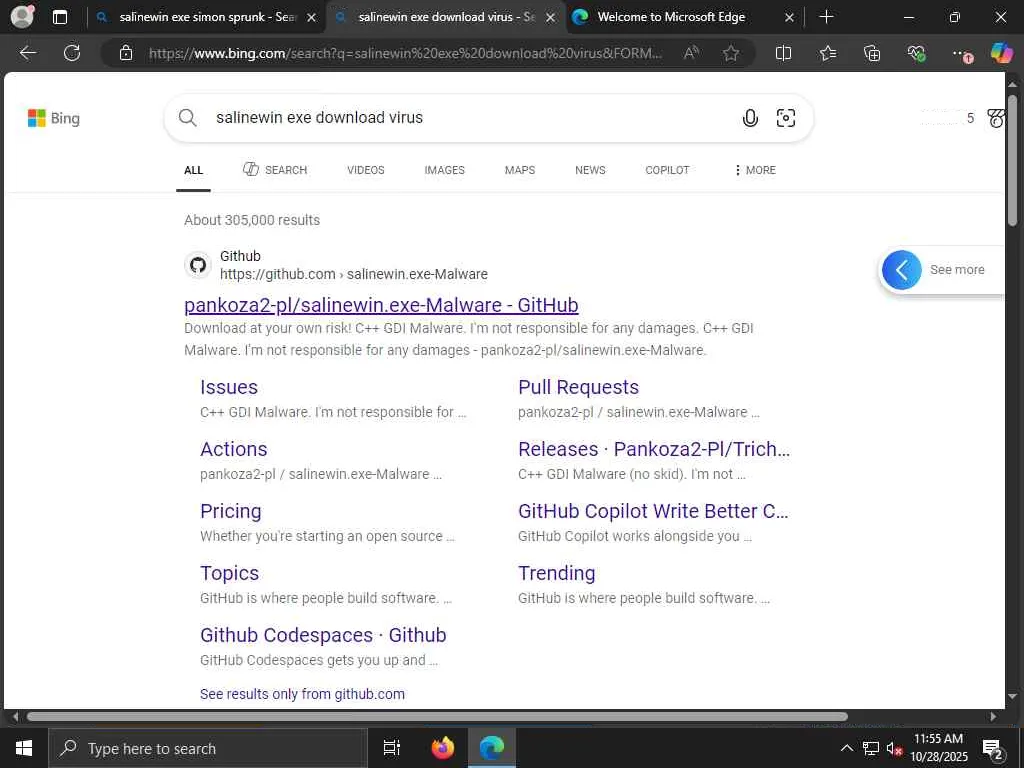Open the pankoza2-pl/salinewin.exe-Malware GitHub link

click(x=381, y=305)
